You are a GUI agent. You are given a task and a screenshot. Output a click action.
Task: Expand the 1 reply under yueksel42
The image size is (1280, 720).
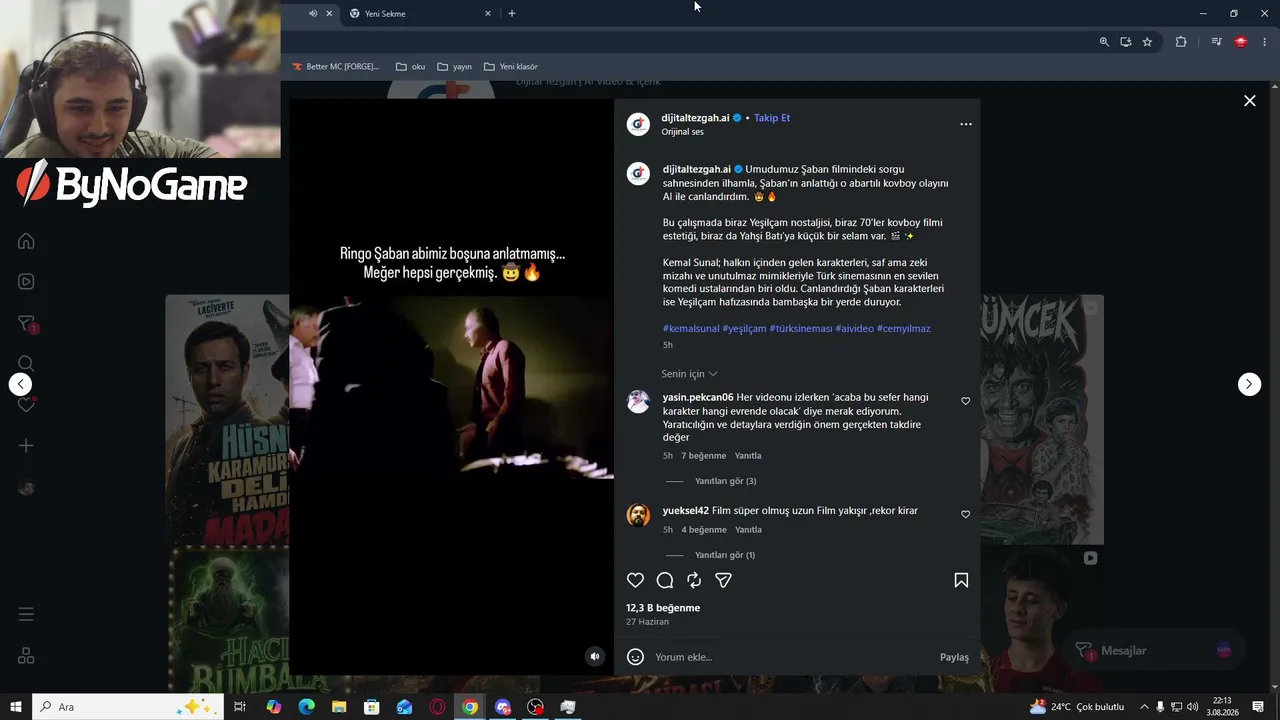[725, 555]
